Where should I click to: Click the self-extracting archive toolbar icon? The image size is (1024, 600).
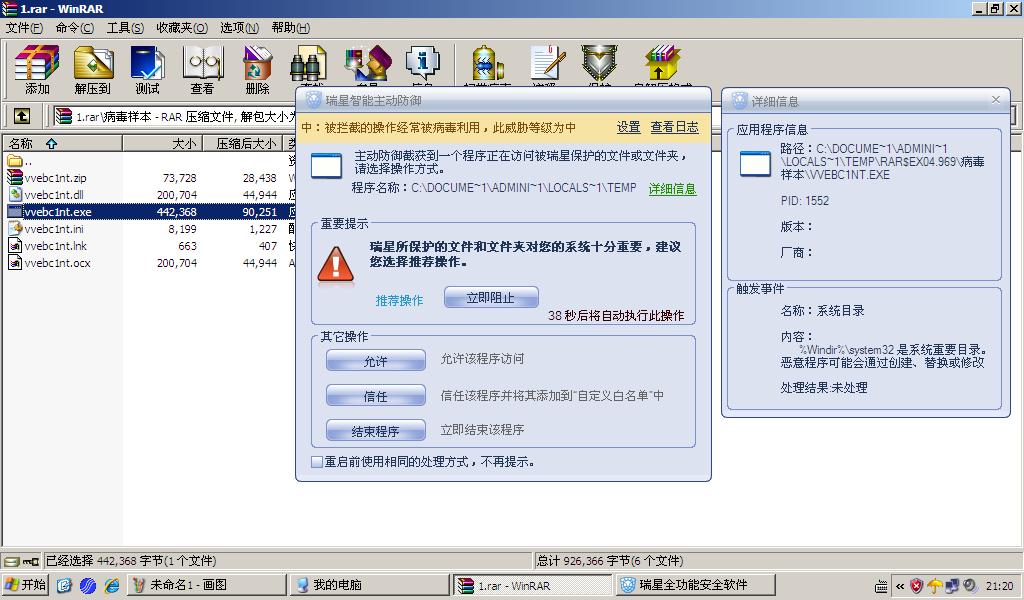(x=662, y=64)
